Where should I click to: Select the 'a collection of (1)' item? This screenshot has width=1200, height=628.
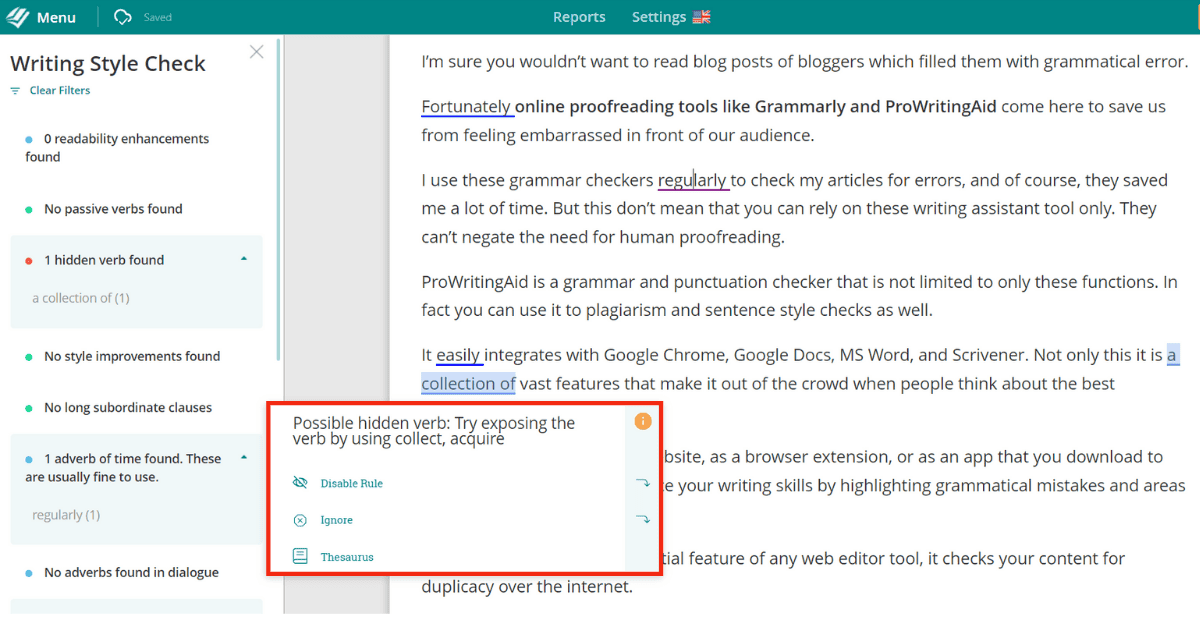tap(81, 298)
